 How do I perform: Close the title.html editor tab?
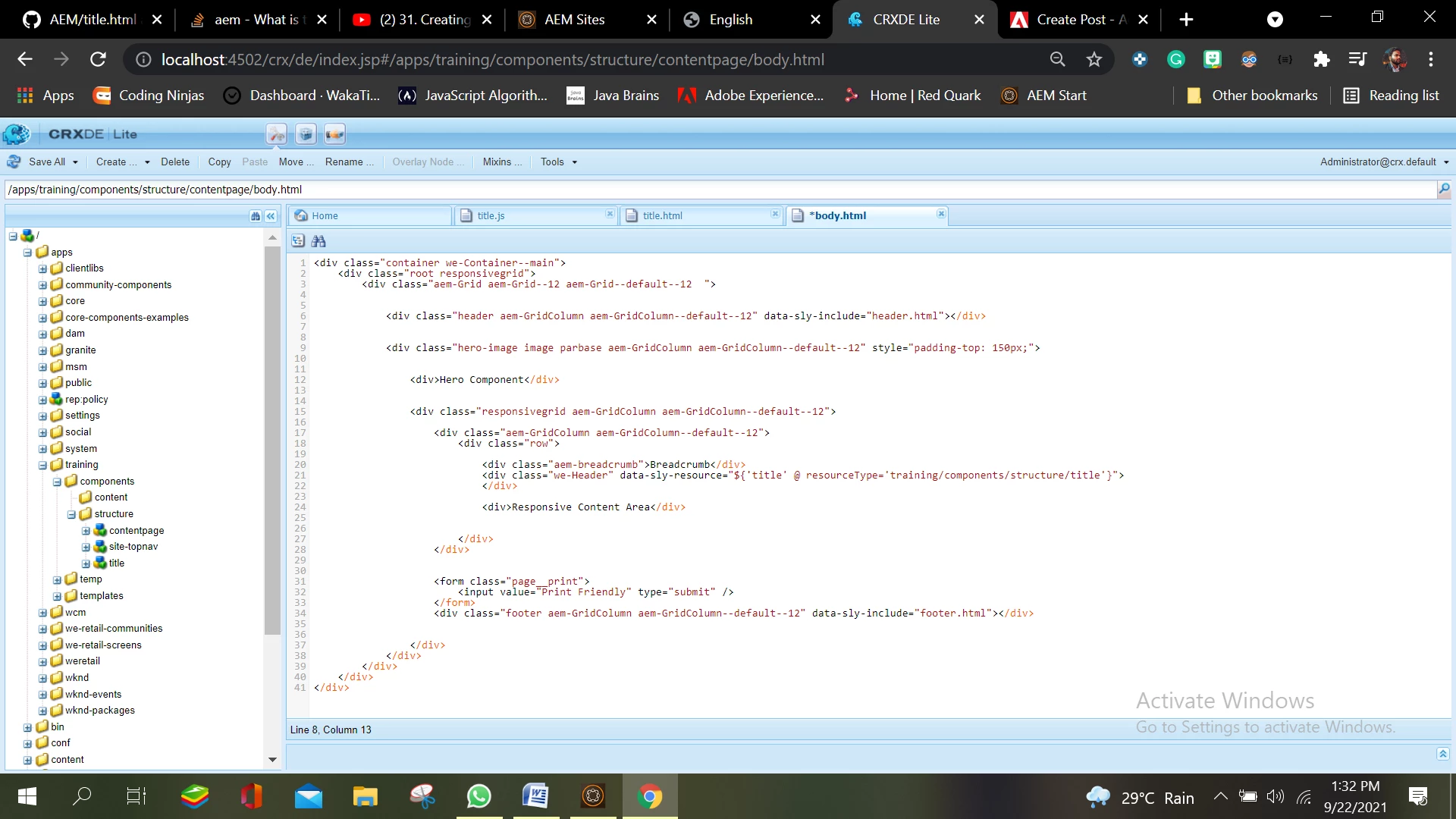click(x=775, y=215)
